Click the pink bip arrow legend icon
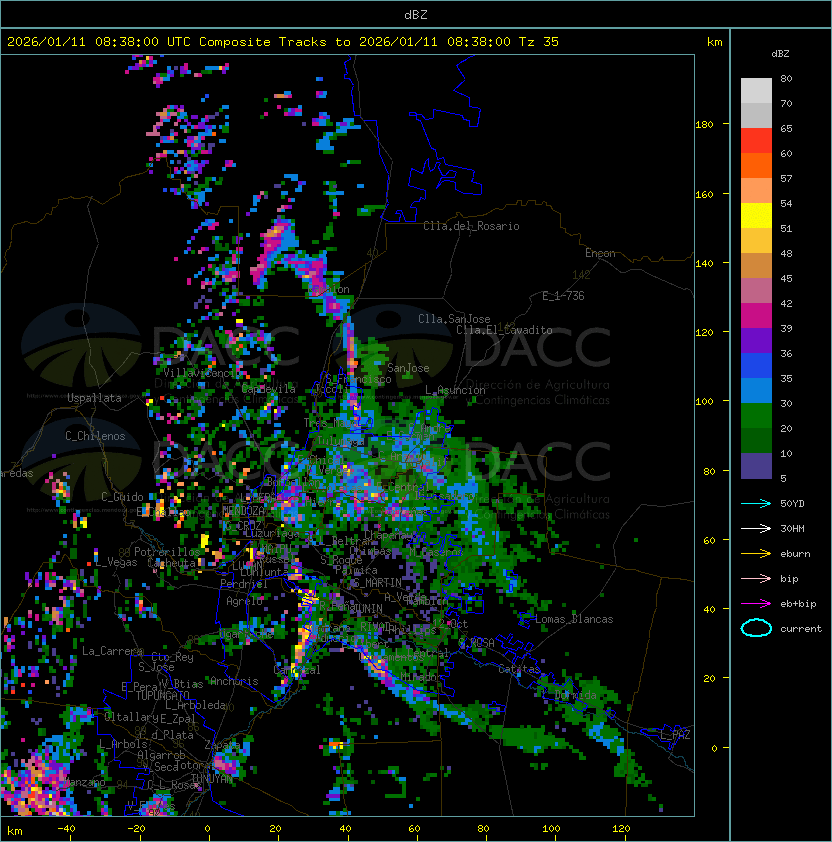The image size is (832, 842). pos(756,578)
